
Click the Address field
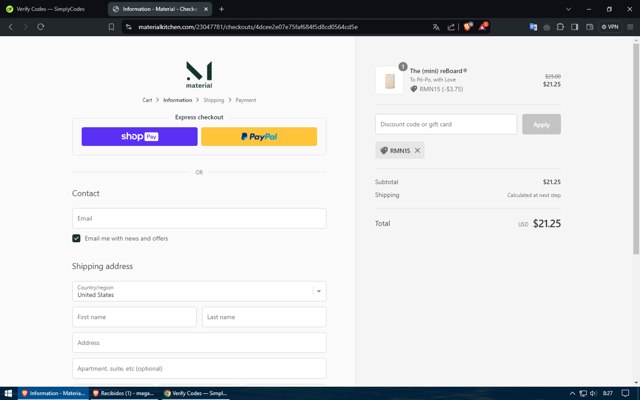click(x=199, y=342)
